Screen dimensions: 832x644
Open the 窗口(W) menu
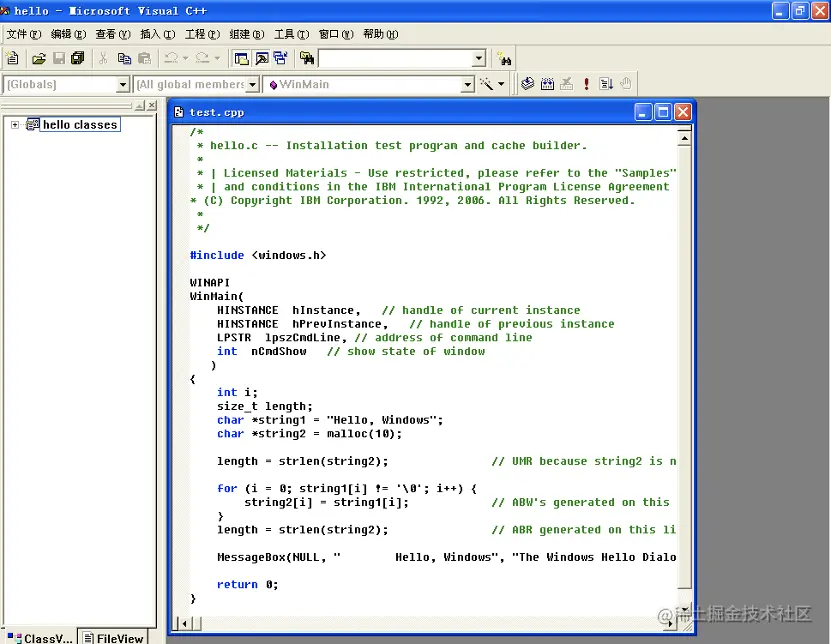336,34
